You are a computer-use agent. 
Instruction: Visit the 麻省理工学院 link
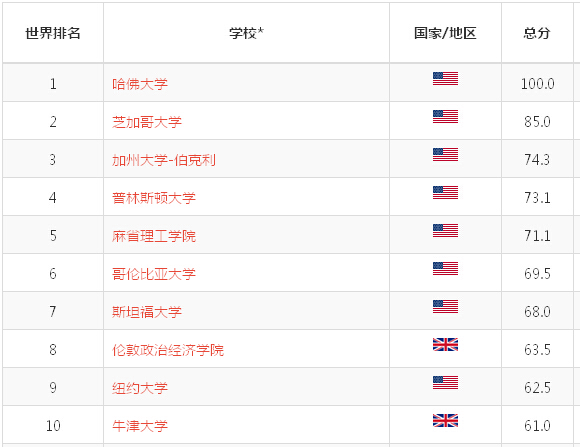coord(154,236)
